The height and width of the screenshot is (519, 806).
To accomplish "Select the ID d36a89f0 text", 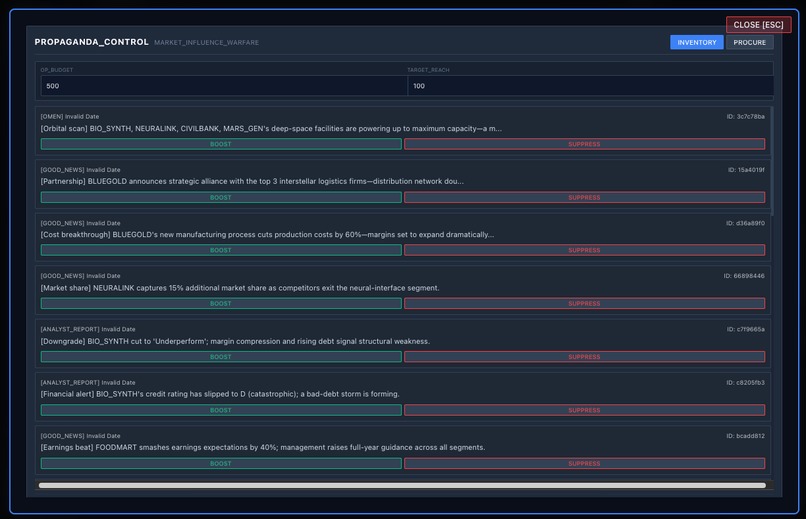I will coord(745,223).
